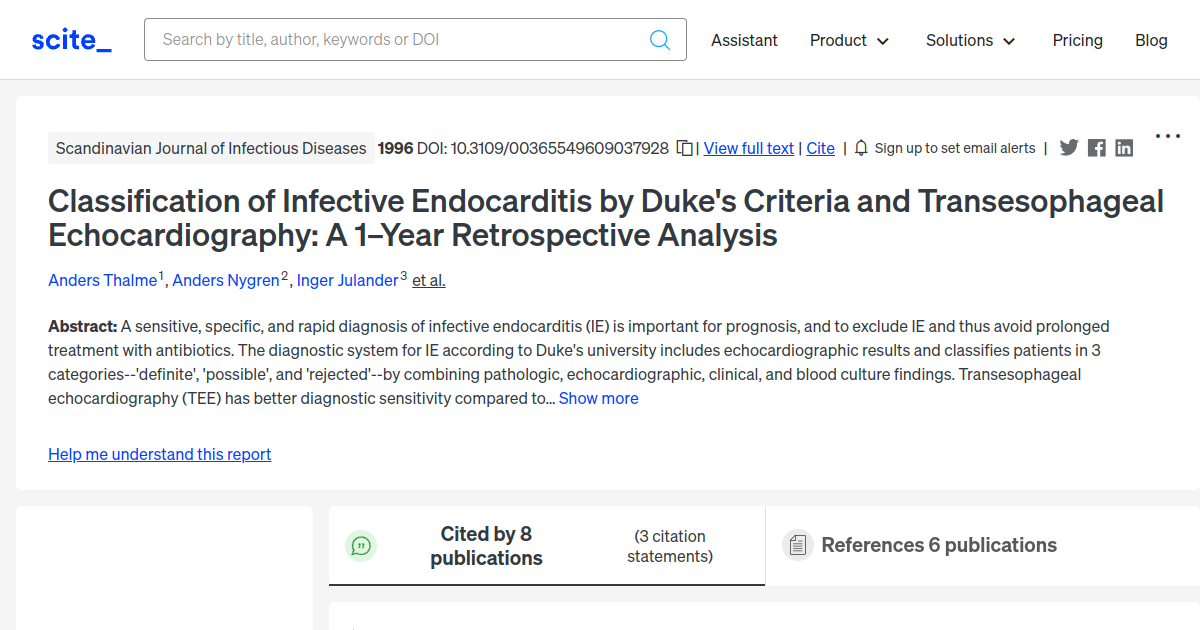The height and width of the screenshot is (630, 1200).
Task: Click the scite_ logo
Action: [x=70, y=39]
